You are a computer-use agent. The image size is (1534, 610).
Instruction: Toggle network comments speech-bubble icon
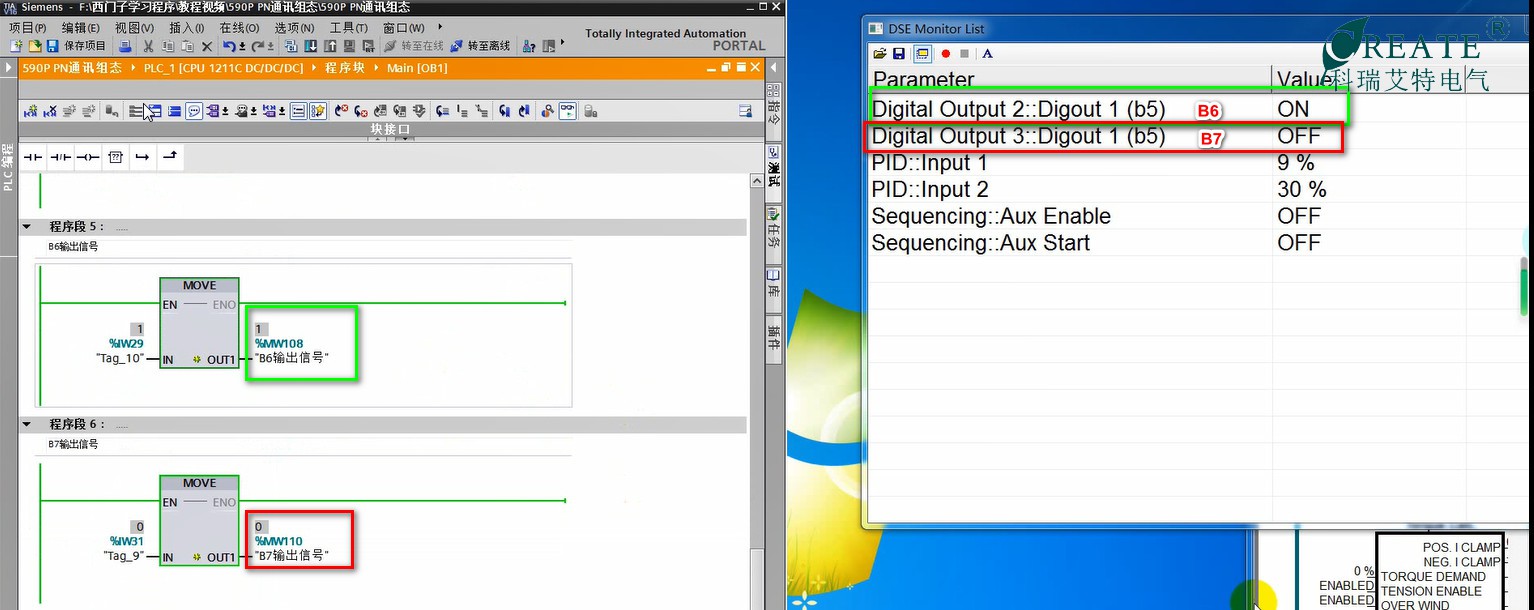click(194, 110)
